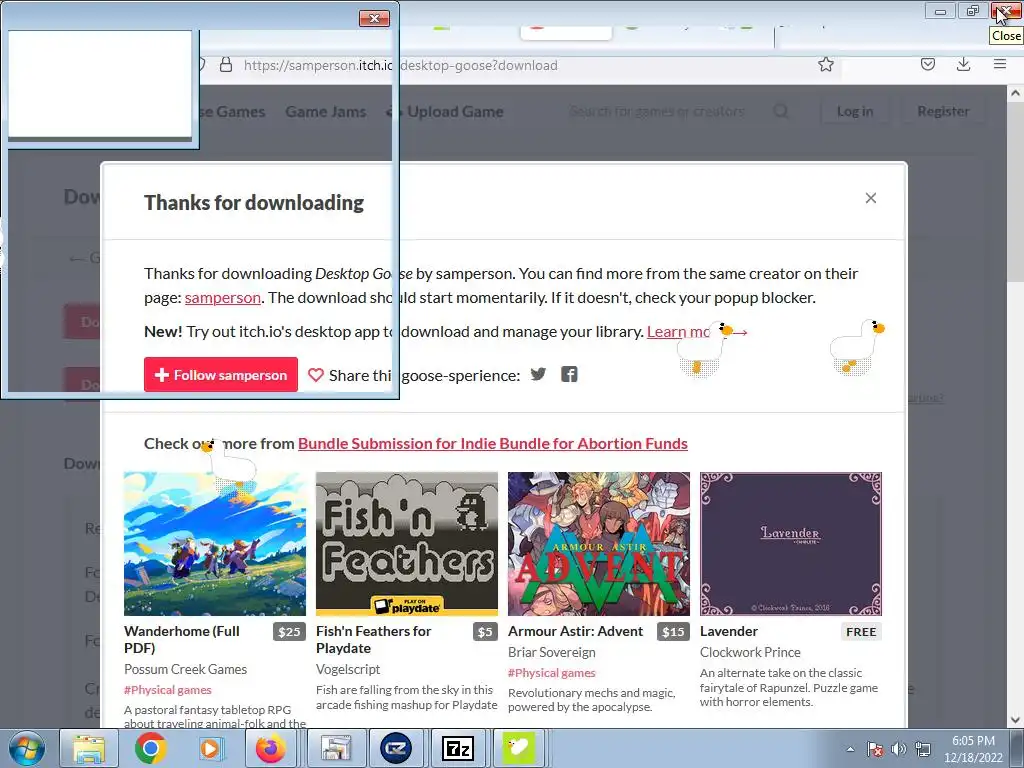
Task: Open the taskbar window-cascade program icon
Action: [336, 748]
